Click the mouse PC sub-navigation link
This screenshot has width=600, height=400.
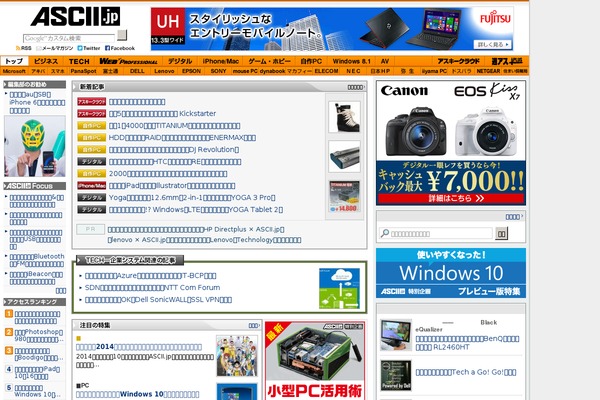click(x=245, y=71)
